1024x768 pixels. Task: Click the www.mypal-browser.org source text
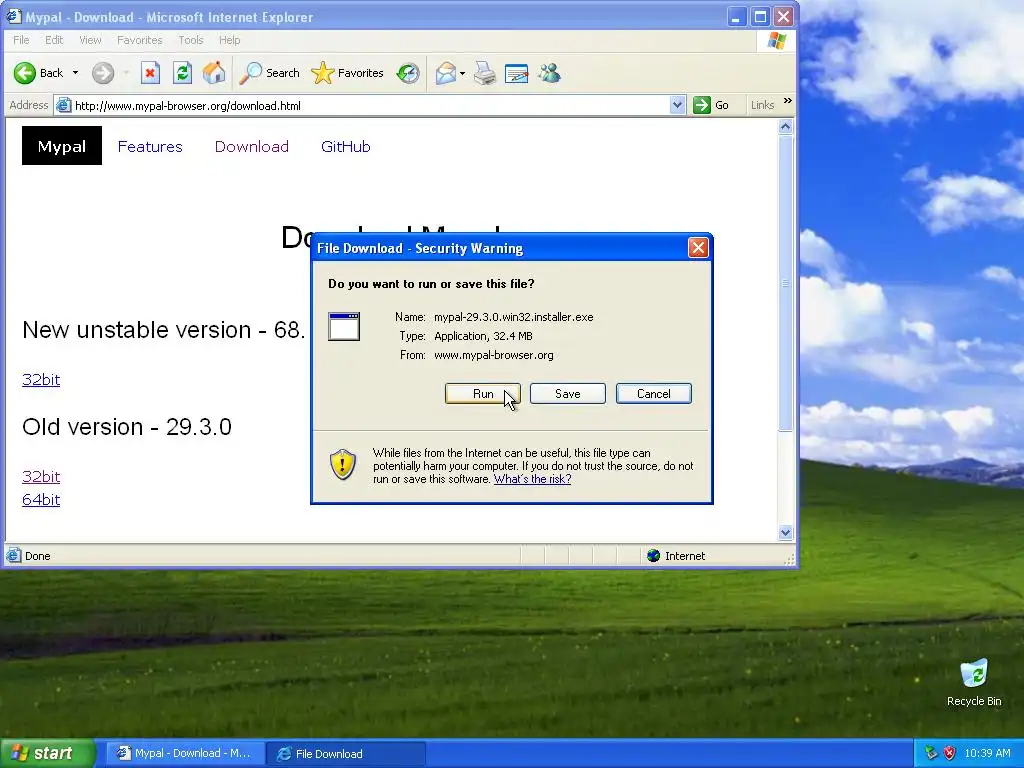[494, 355]
